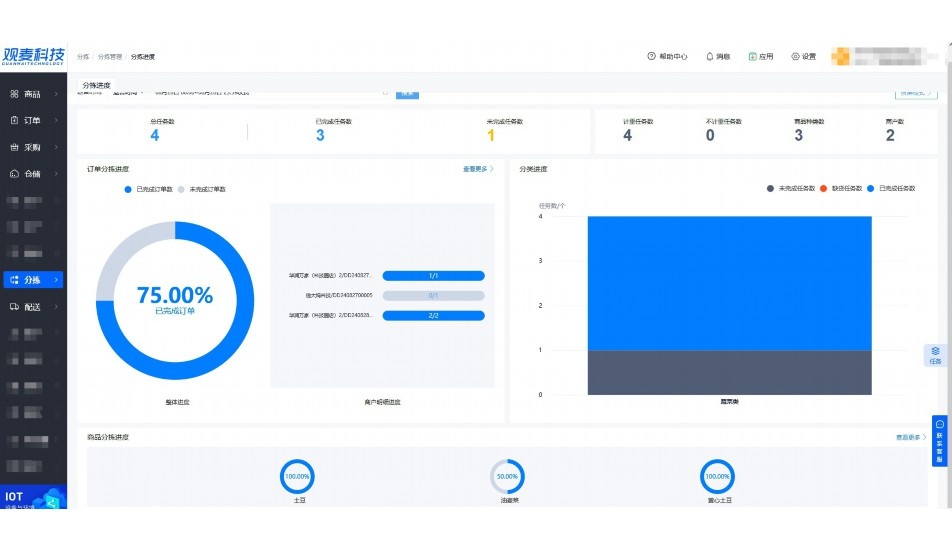952x551 pixels.
Task: Click the green 应用 apps icon
Action: pos(753,56)
